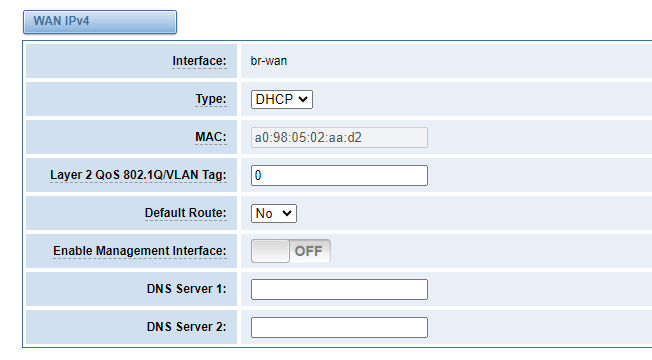Click the br-wan interface value
The width and height of the screenshot is (652, 360).
click(x=269, y=61)
